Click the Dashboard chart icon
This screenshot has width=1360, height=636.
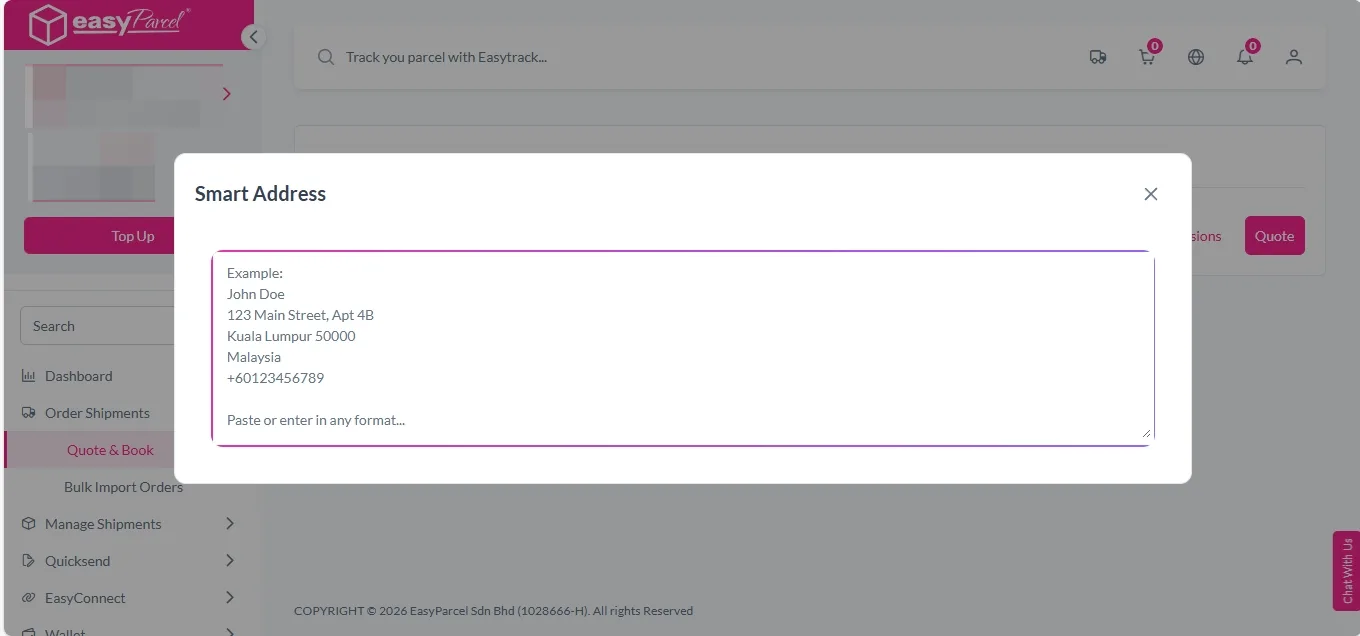[x=28, y=376]
